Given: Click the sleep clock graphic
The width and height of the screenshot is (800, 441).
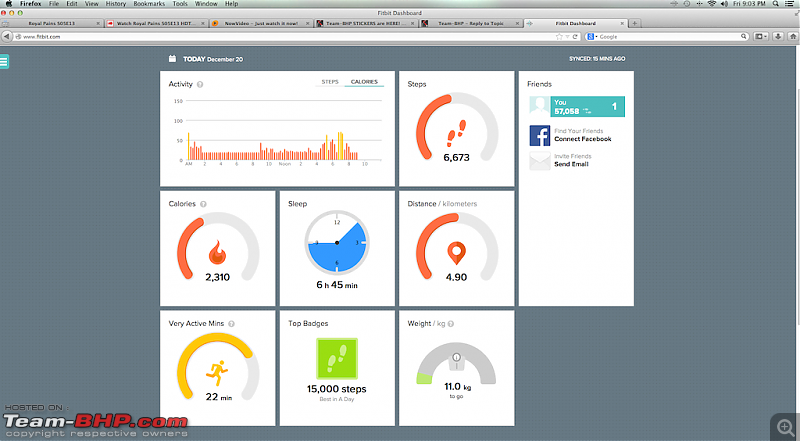Looking at the screenshot, I should coord(337,243).
